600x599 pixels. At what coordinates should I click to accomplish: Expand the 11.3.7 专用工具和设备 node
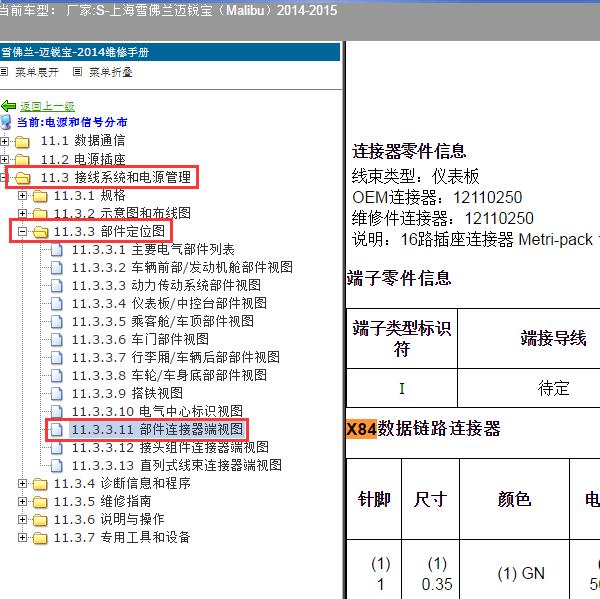point(23,538)
